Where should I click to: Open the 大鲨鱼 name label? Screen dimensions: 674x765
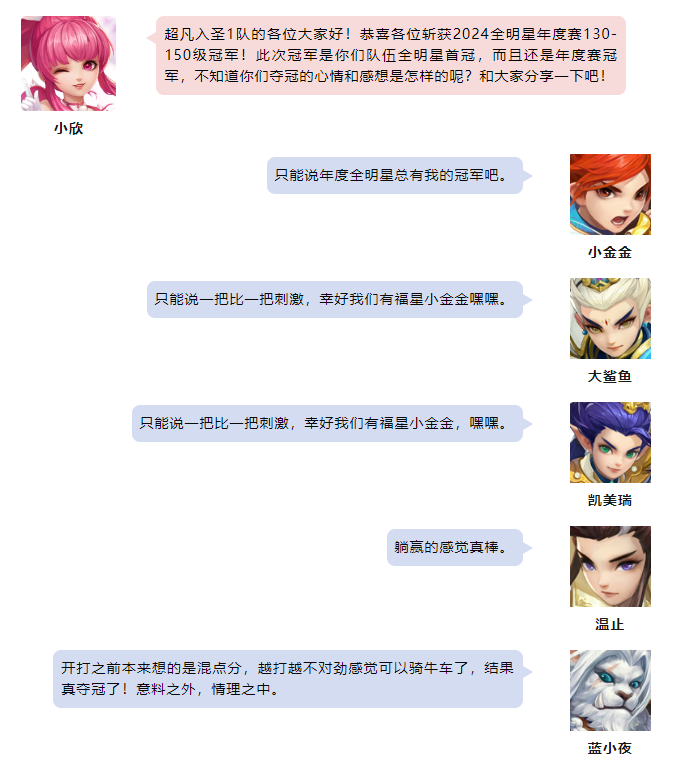tap(610, 376)
